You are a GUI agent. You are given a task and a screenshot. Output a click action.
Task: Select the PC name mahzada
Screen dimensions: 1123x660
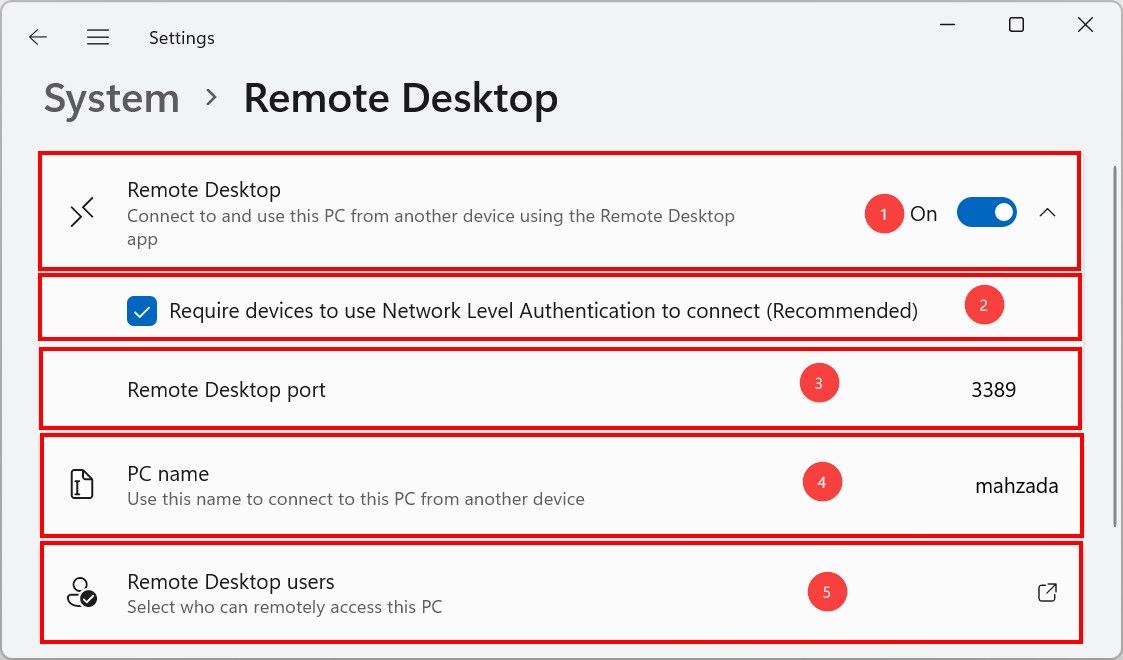tap(1017, 485)
